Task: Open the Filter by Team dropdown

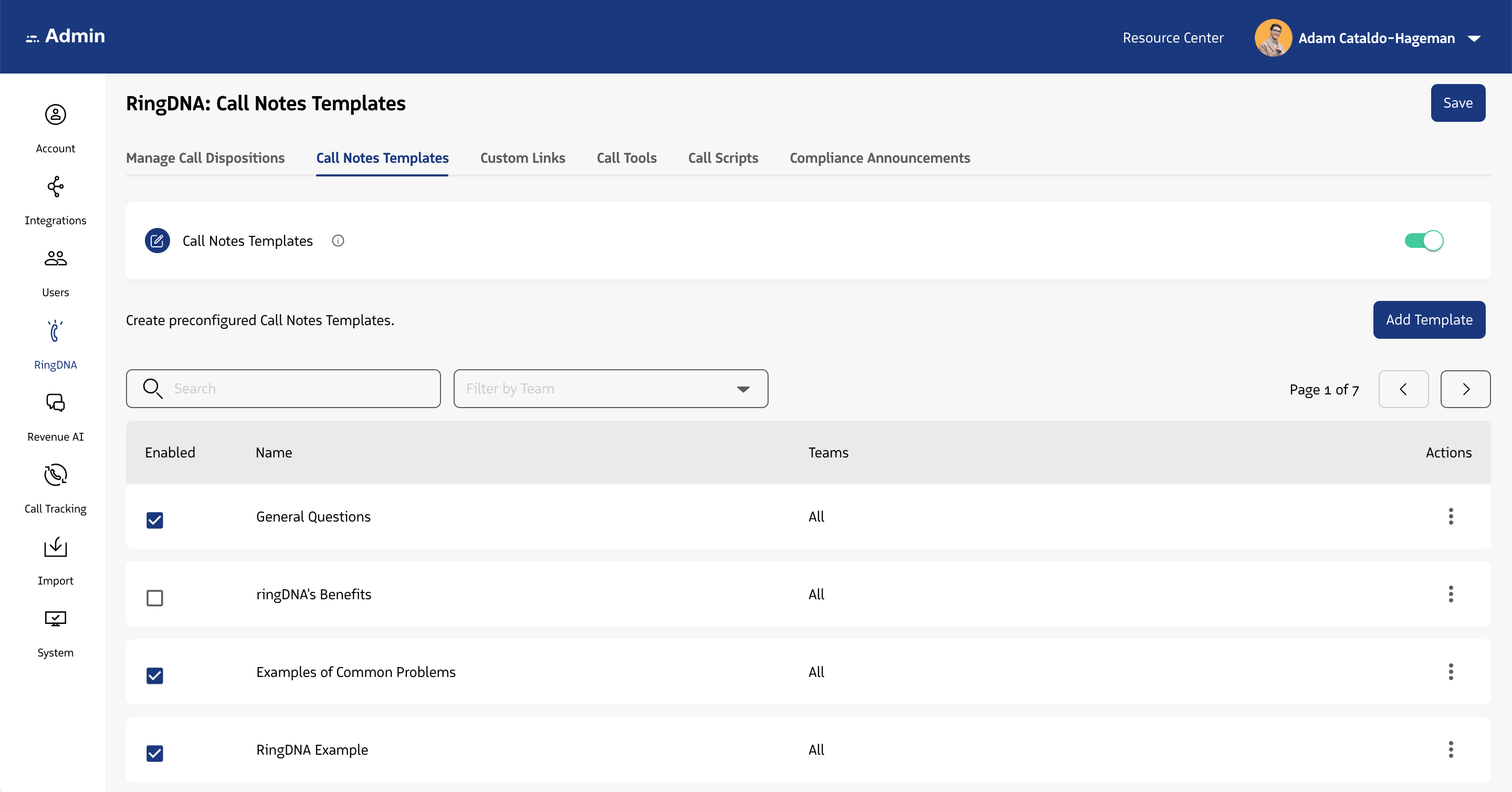Action: (611, 389)
